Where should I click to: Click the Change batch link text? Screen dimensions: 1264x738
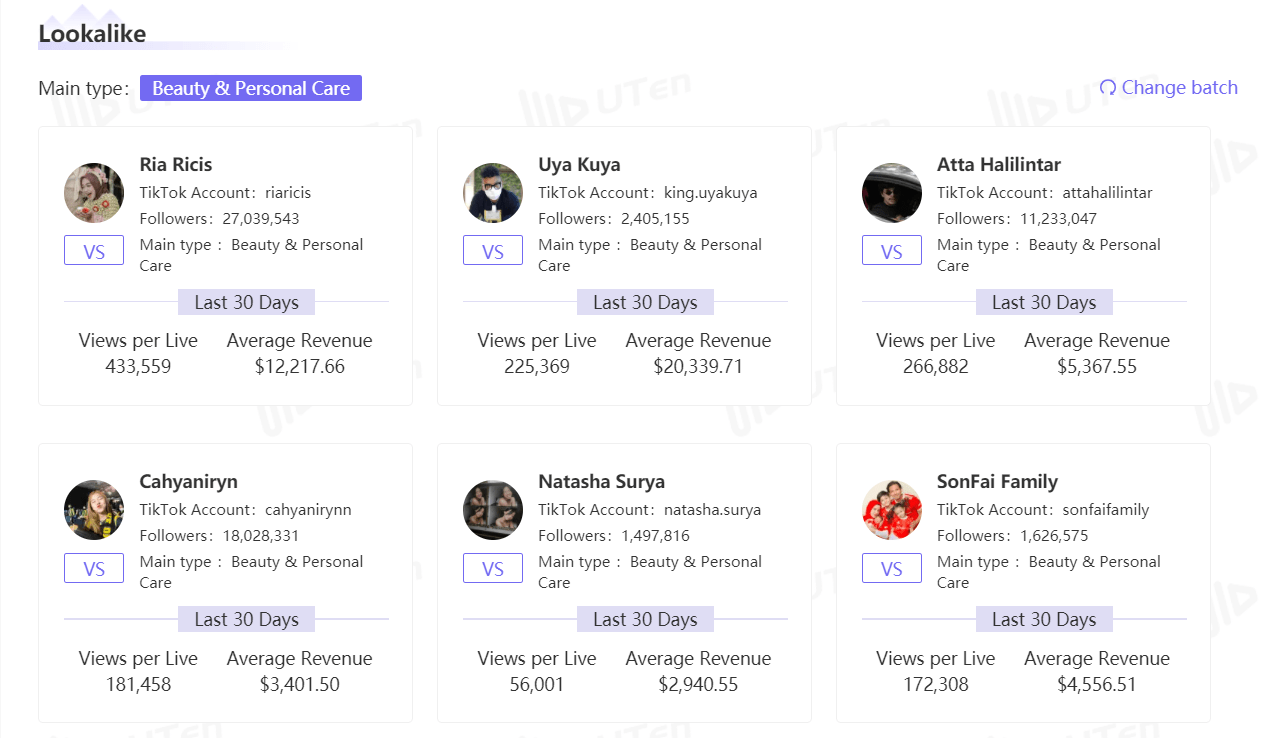[1179, 88]
